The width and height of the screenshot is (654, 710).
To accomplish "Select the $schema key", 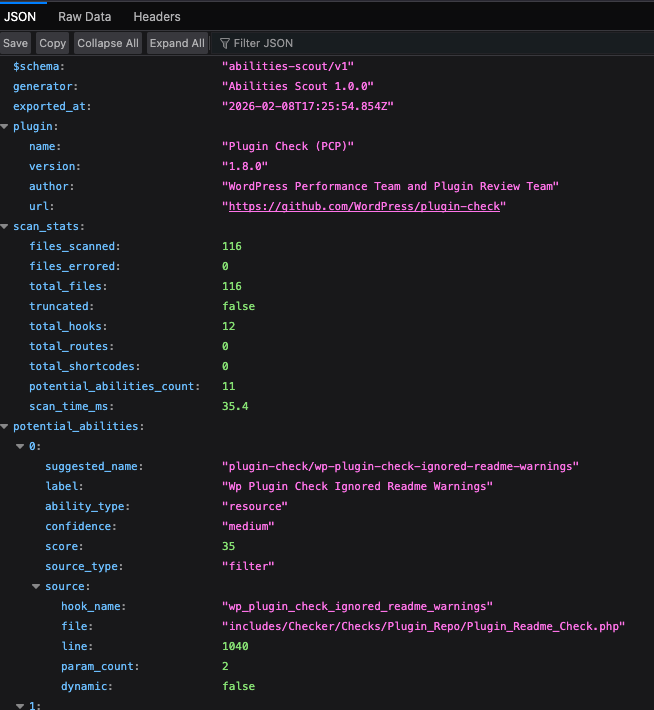I will click(36, 66).
